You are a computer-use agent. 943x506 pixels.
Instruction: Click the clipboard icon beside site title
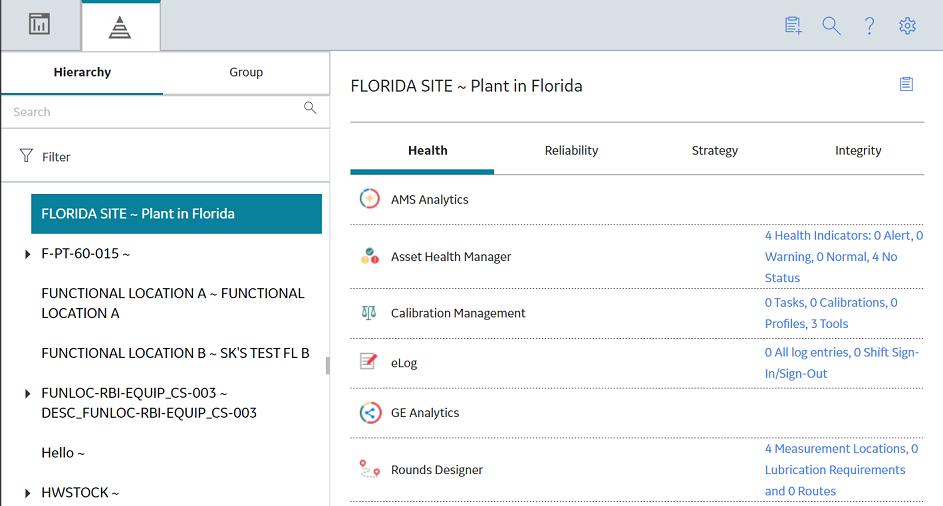click(x=906, y=84)
